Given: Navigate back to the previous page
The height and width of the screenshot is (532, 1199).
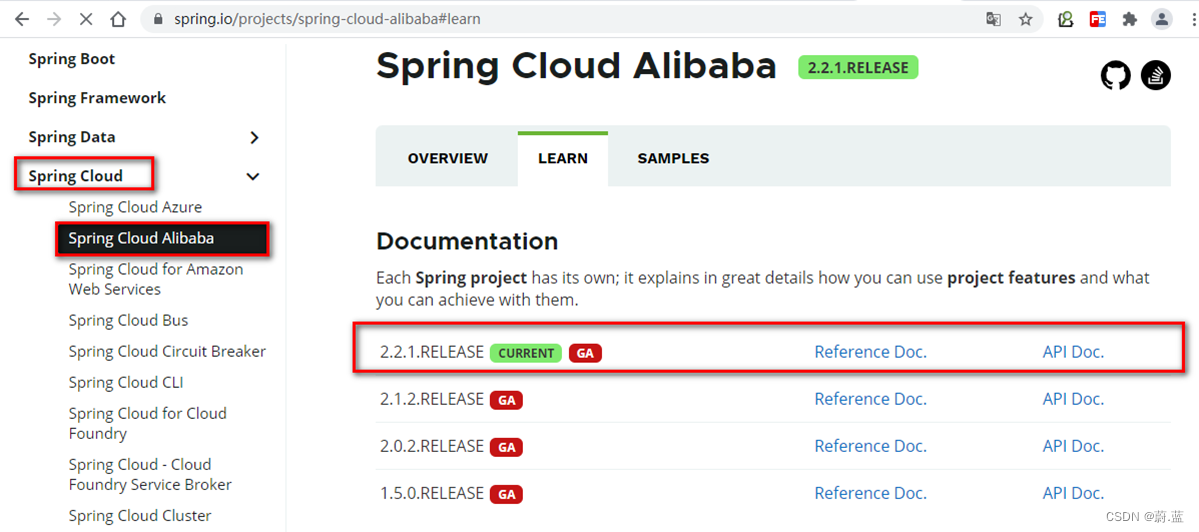Looking at the screenshot, I should pyautogui.click(x=21, y=19).
